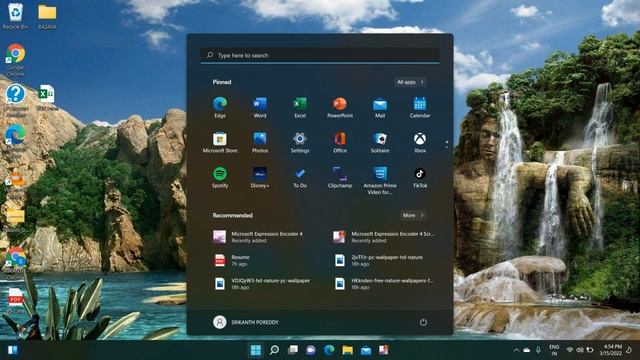
Task: Click More button in Recommended
Action: pos(413,215)
